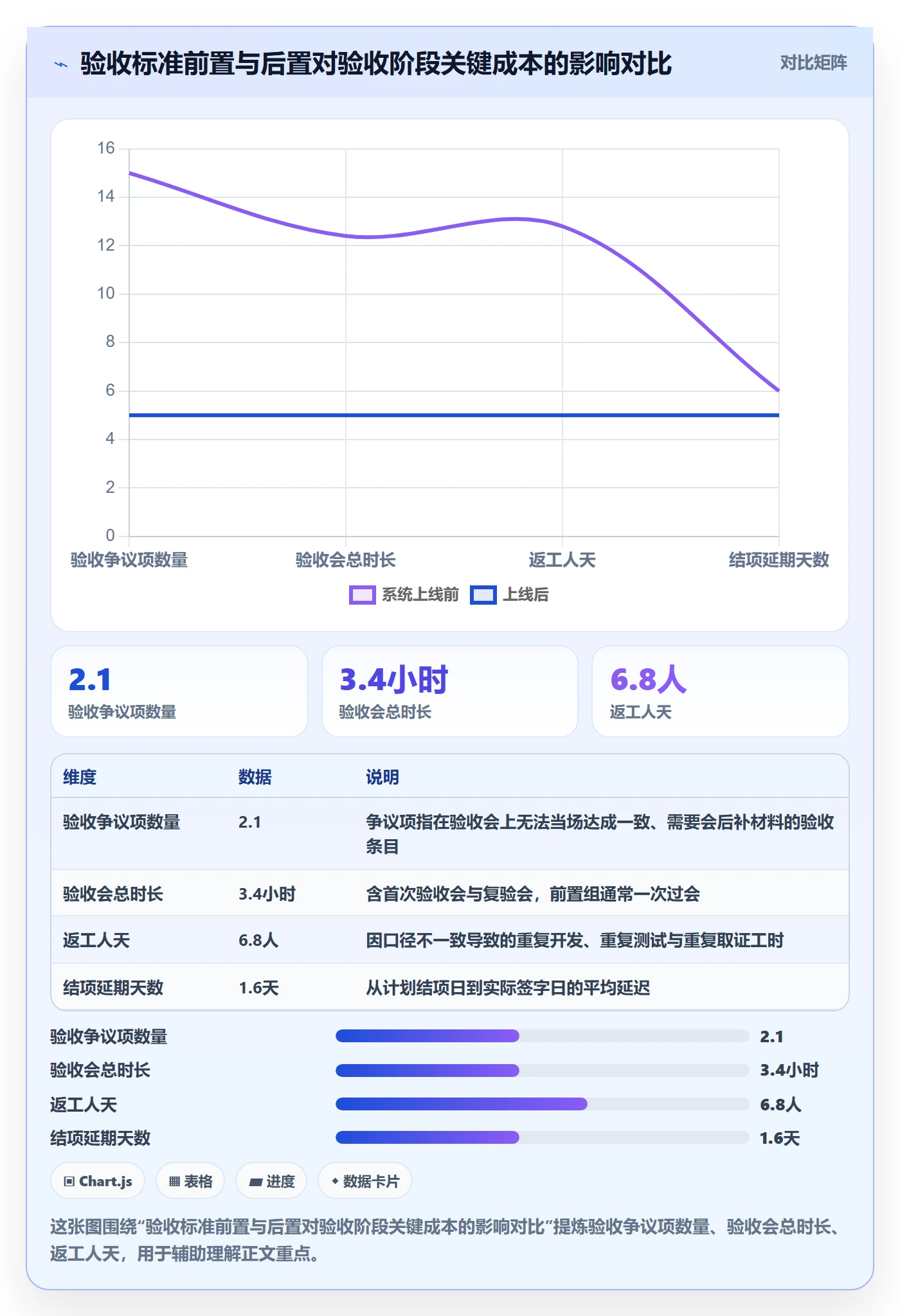Click the lightning icon beside the title
Screen dimensions: 900x1316
tap(61, 64)
